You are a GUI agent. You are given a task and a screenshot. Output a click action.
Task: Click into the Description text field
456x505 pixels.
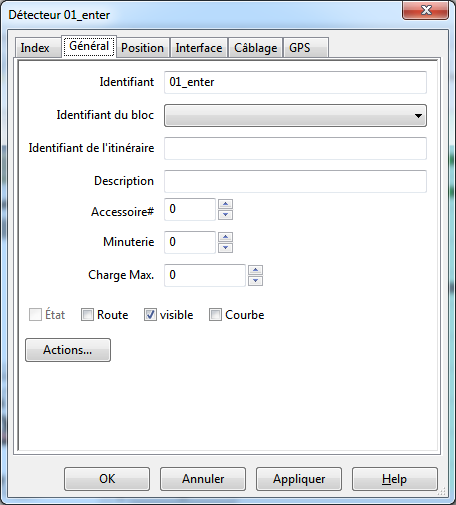point(295,181)
